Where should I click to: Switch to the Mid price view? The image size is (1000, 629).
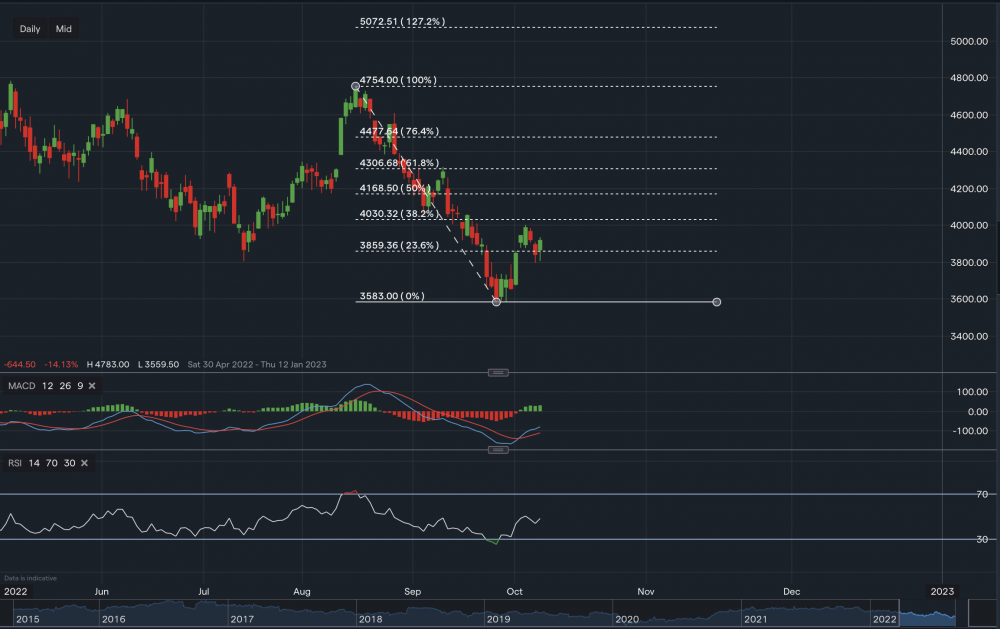click(62, 28)
